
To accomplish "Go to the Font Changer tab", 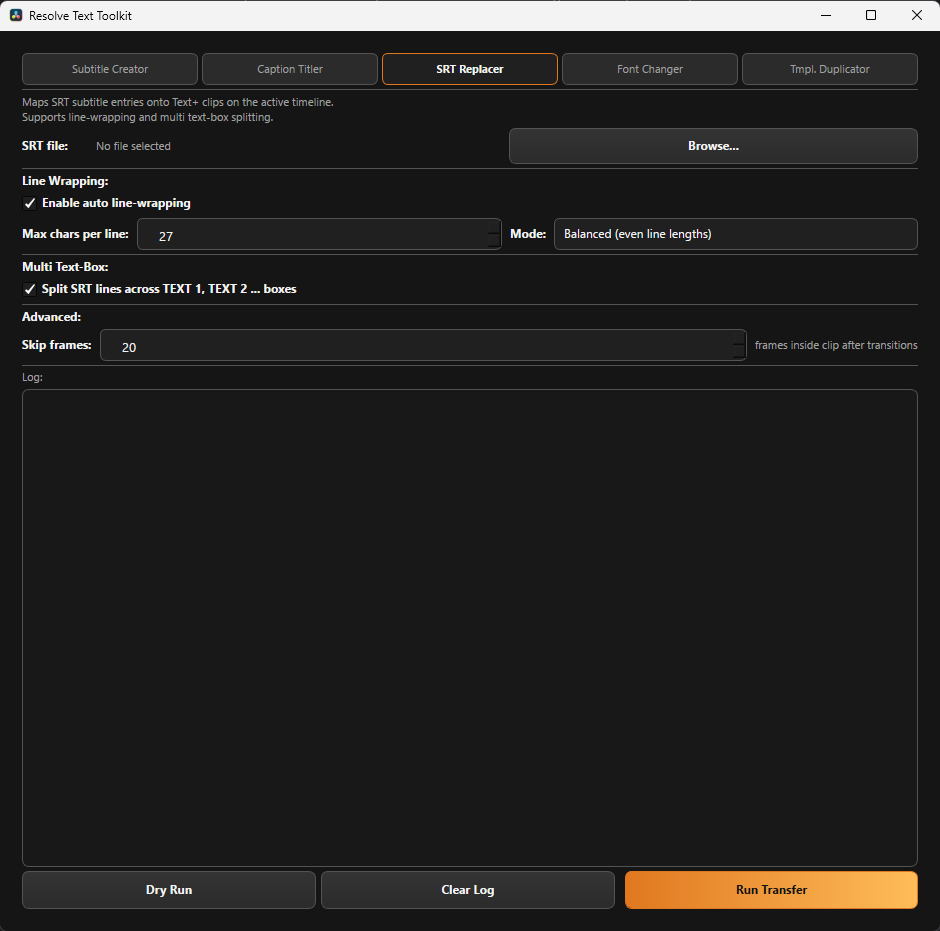I will click(x=650, y=69).
